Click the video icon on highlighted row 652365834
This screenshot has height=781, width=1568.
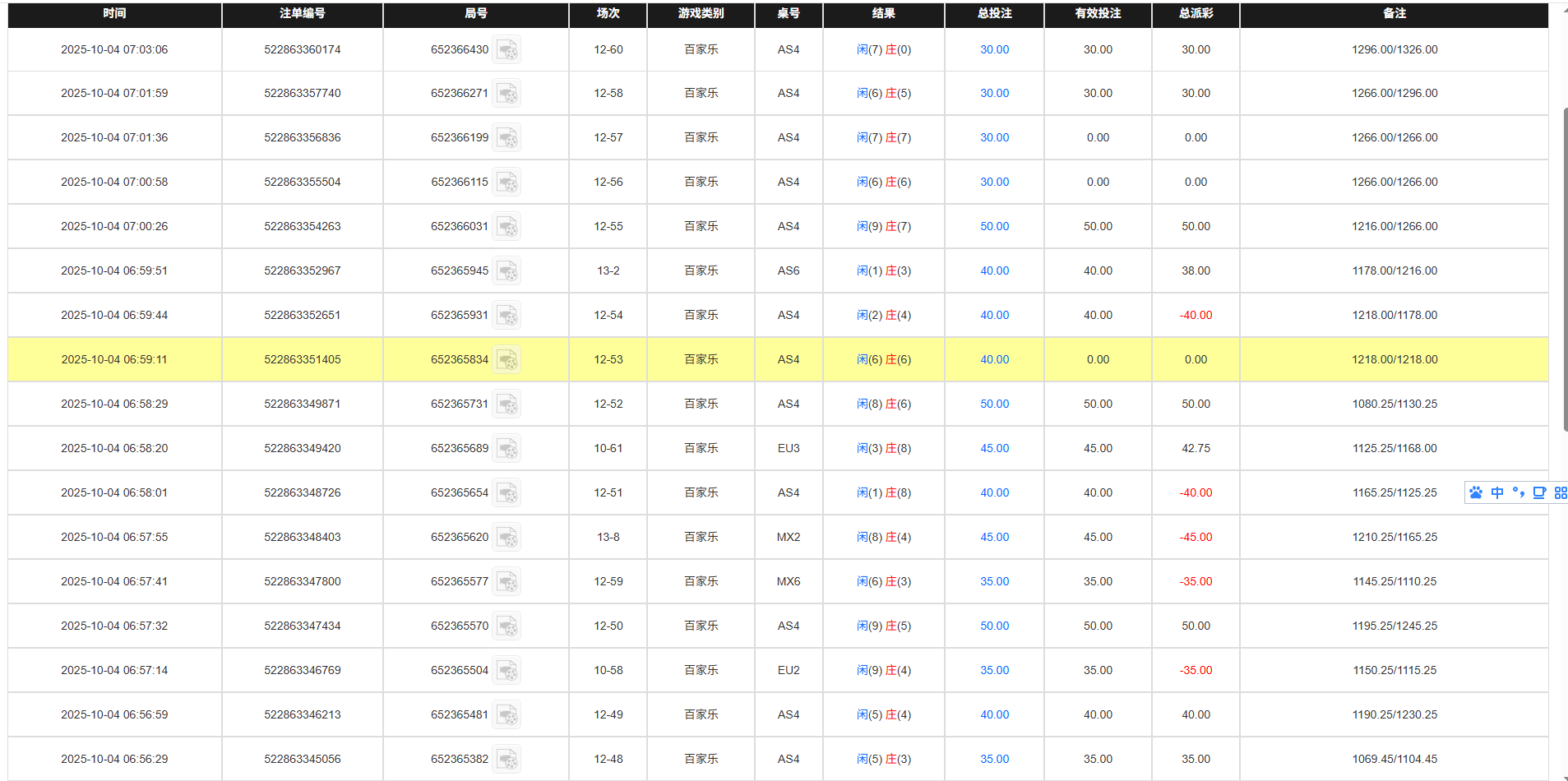tap(507, 359)
